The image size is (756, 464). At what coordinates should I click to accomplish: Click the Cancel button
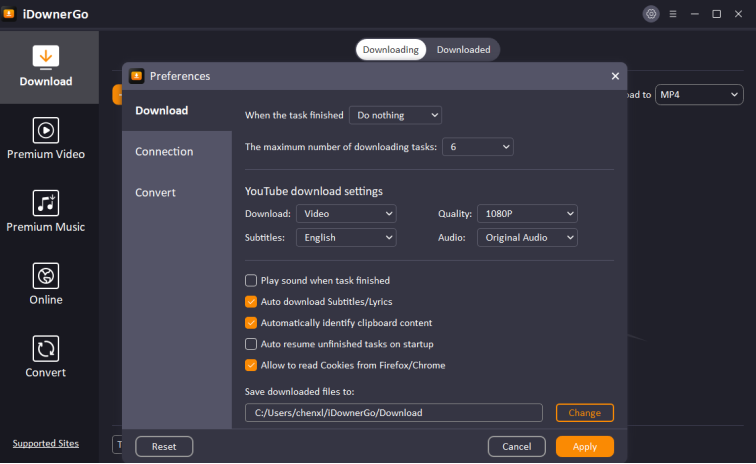click(516, 447)
